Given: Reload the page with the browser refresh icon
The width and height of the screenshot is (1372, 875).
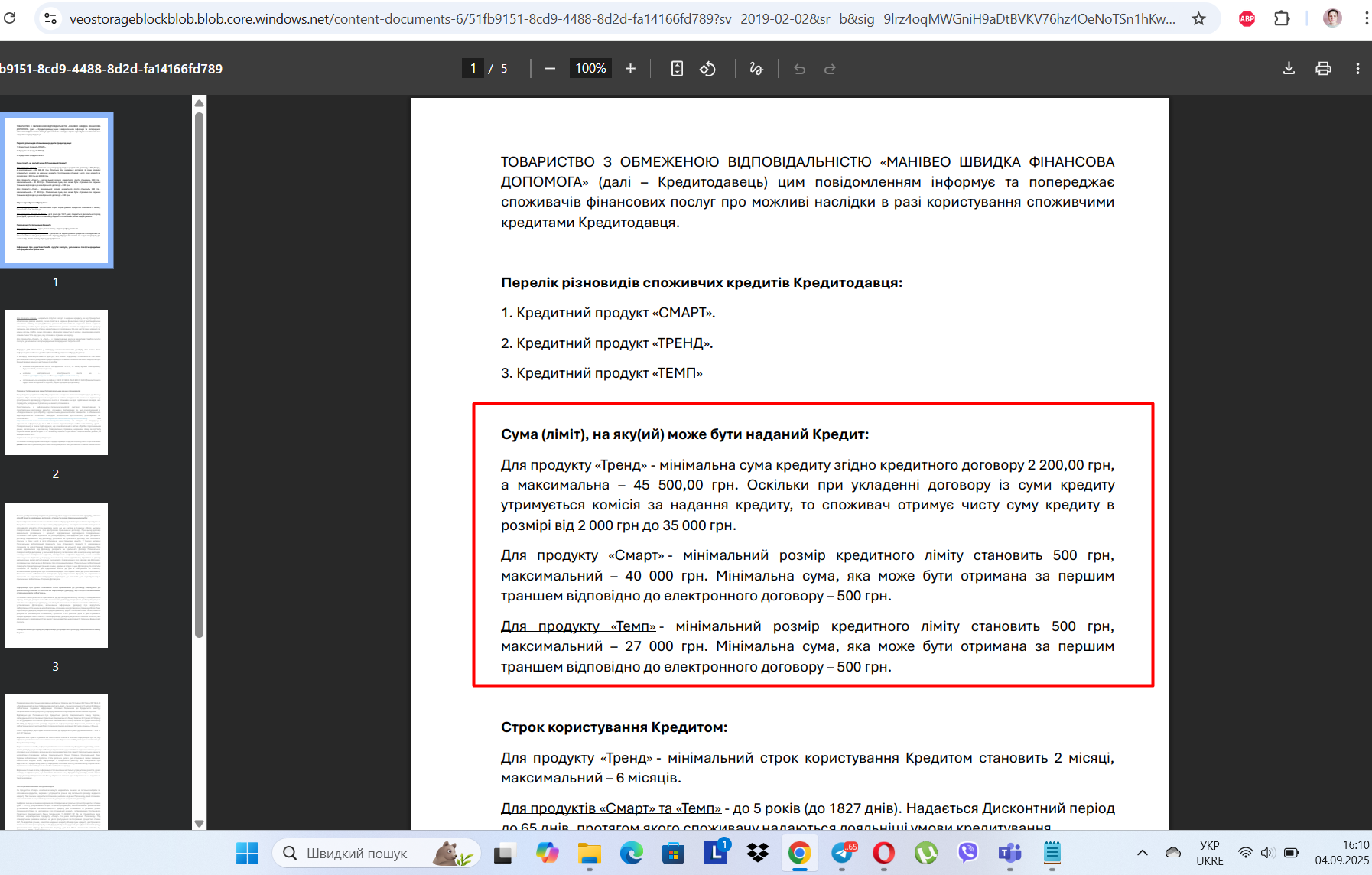Looking at the screenshot, I should [10, 18].
